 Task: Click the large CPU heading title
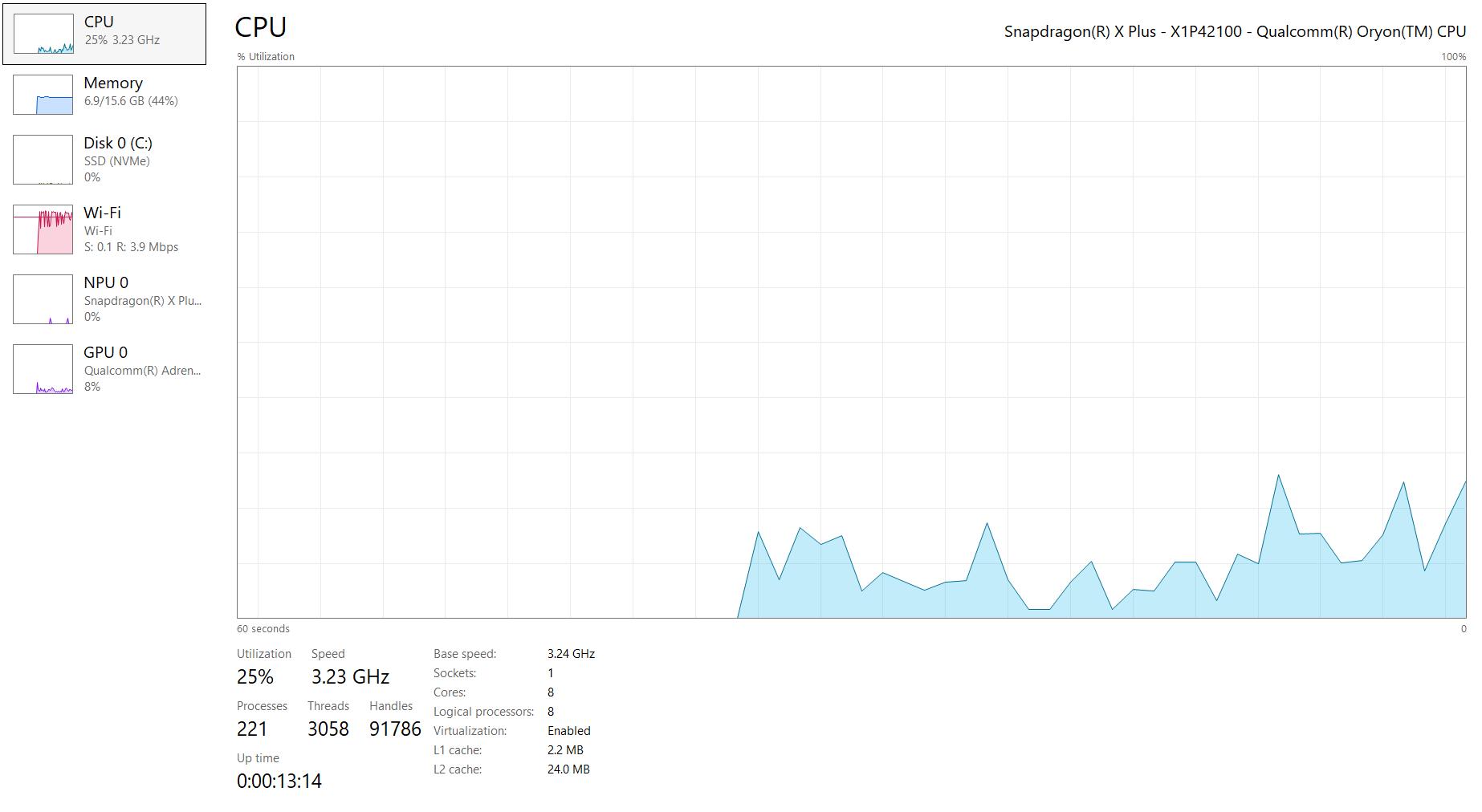261,27
